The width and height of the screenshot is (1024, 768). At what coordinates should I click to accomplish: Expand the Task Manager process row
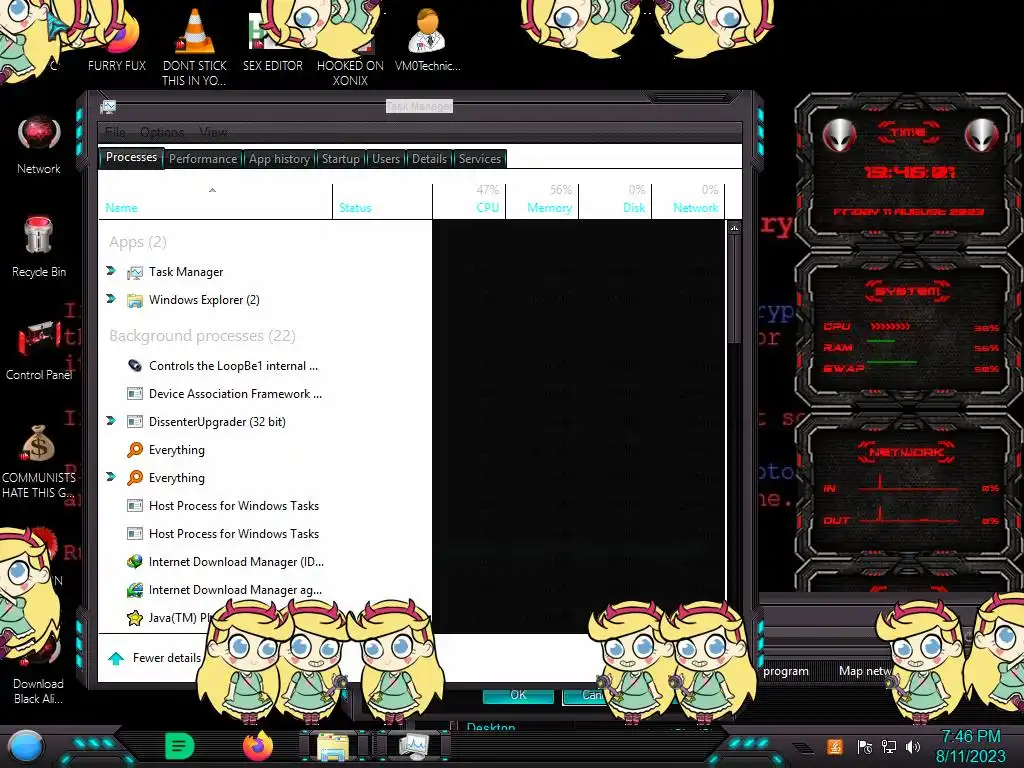111,270
